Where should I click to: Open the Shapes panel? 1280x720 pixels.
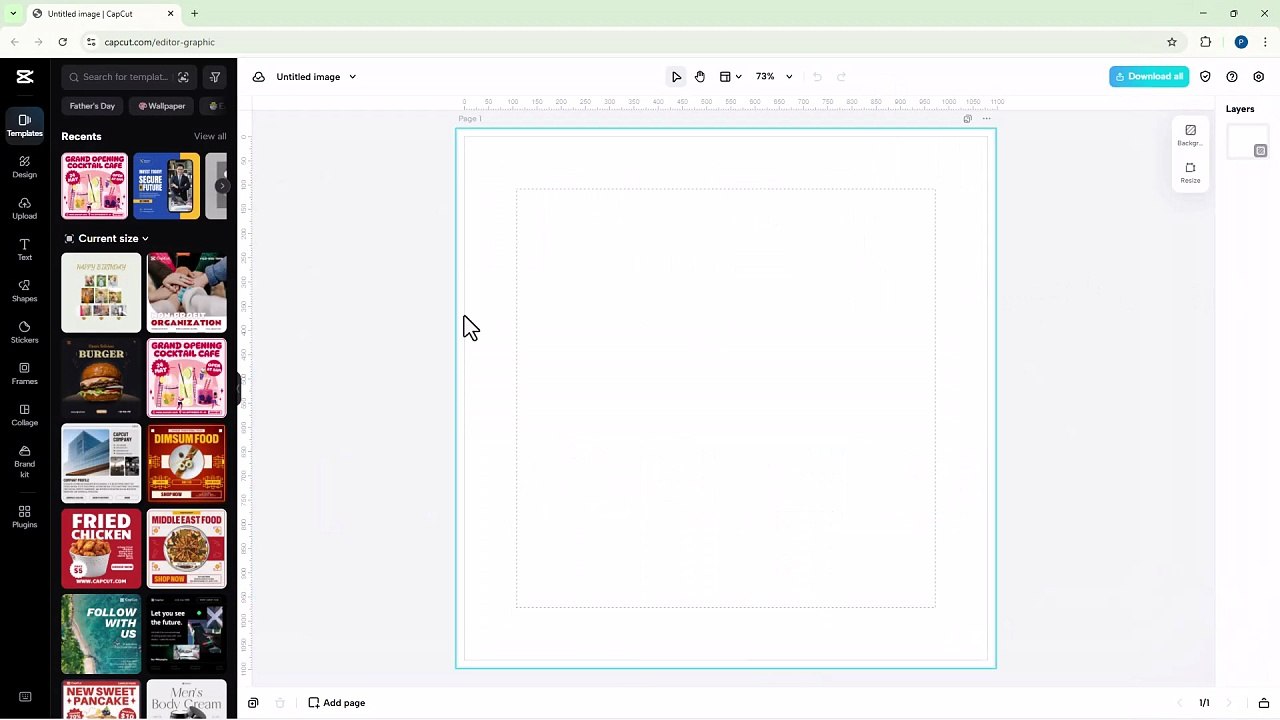24,291
